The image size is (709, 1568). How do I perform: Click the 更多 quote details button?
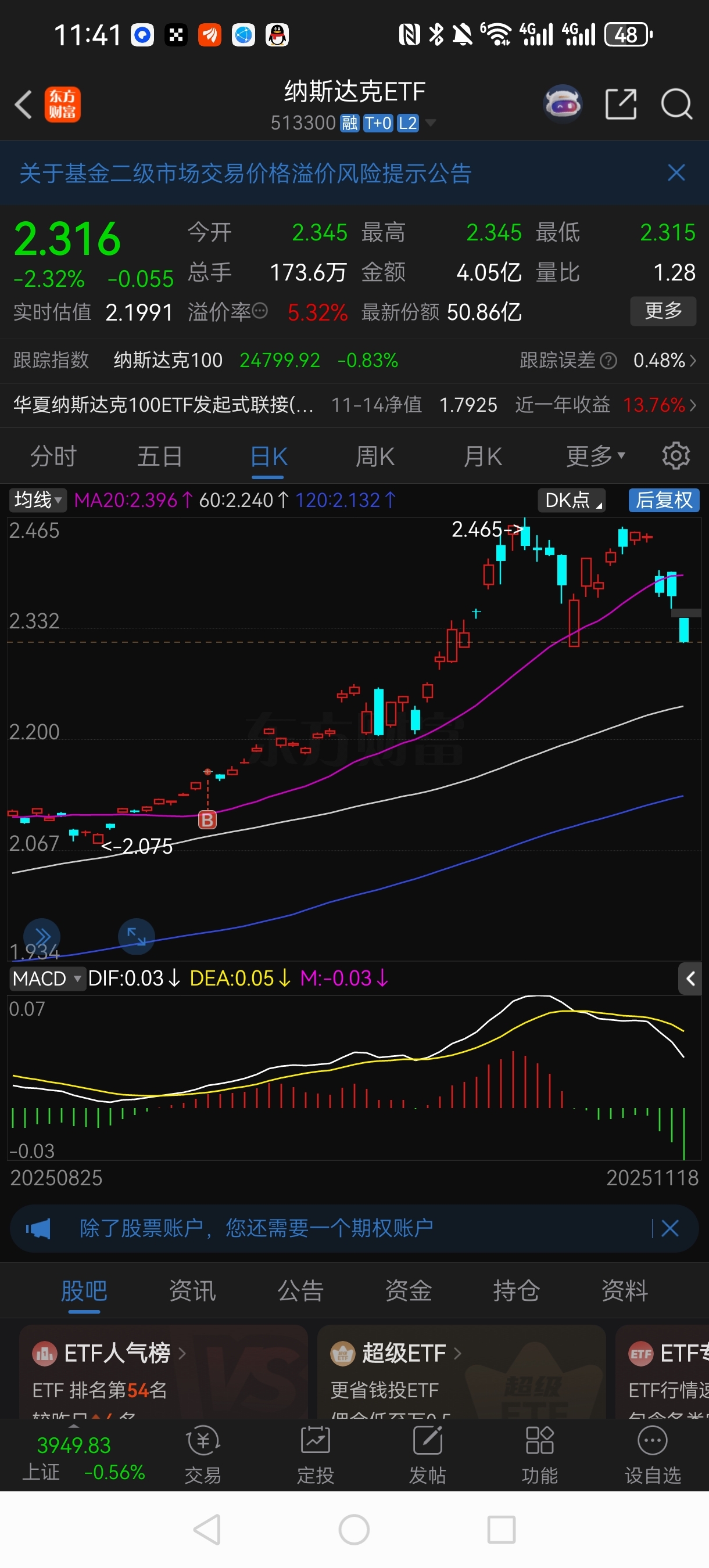[663, 311]
